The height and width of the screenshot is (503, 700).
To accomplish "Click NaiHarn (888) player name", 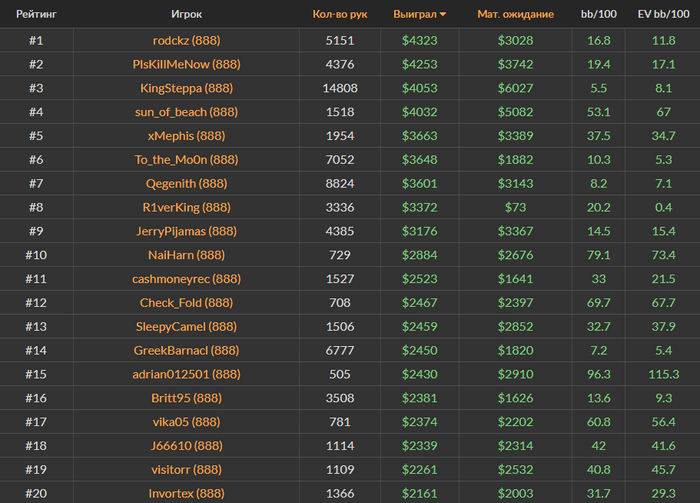I will pos(186,255).
